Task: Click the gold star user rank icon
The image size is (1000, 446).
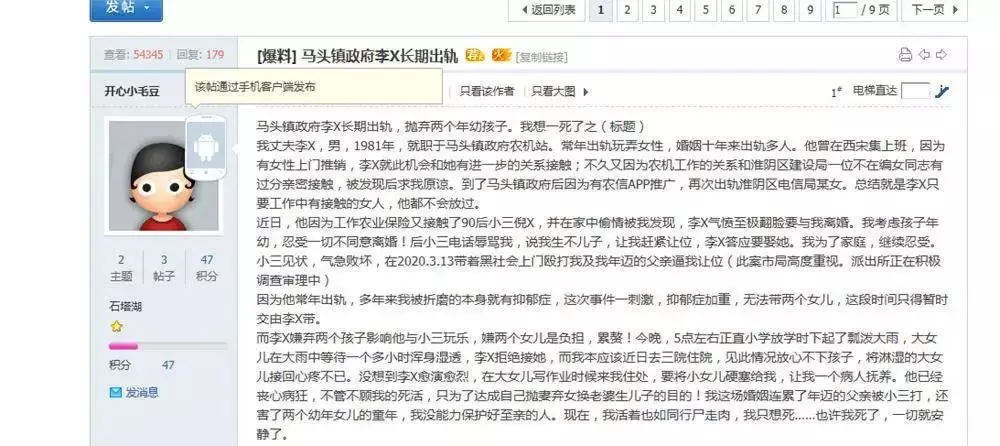Action: point(116,326)
